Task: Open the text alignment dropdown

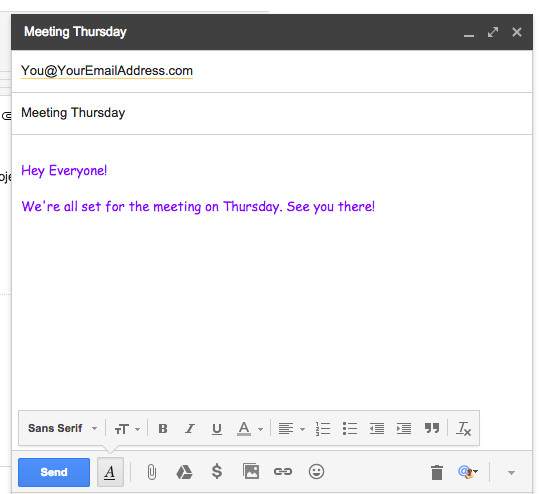Action: coord(291,429)
